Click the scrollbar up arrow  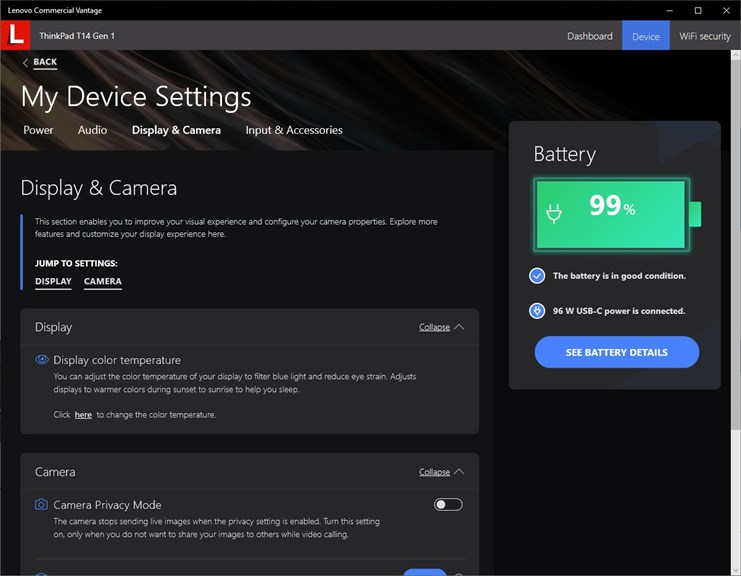click(x=736, y=55)
